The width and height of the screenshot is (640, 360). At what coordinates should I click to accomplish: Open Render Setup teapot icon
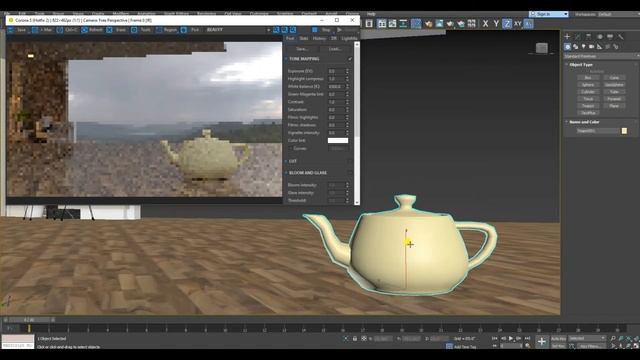429,24
